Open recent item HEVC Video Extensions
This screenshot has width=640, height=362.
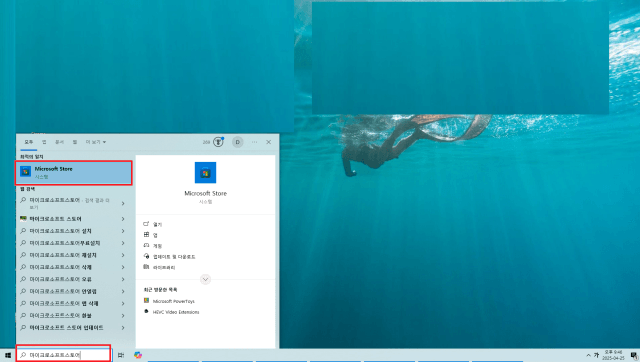pos(171,312)
